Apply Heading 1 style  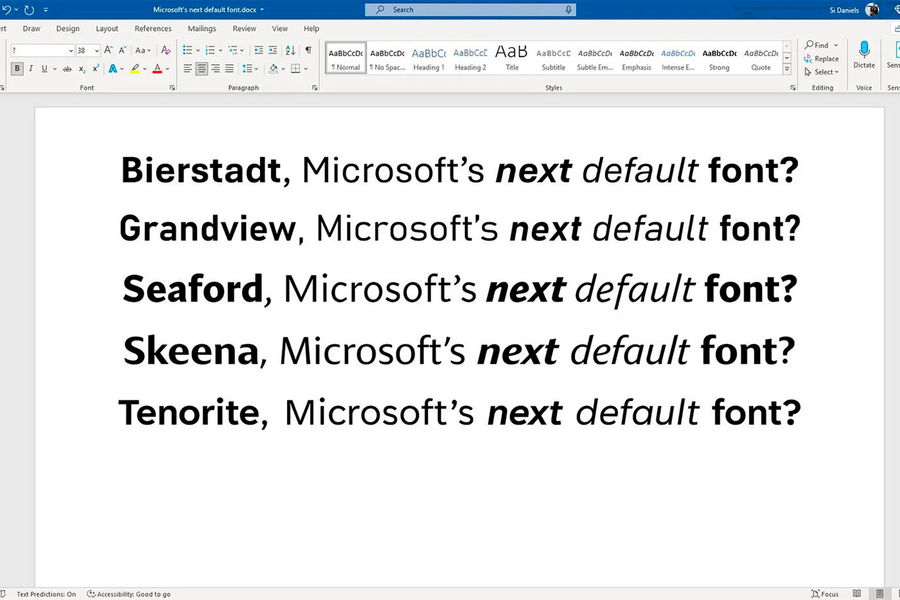429,59
